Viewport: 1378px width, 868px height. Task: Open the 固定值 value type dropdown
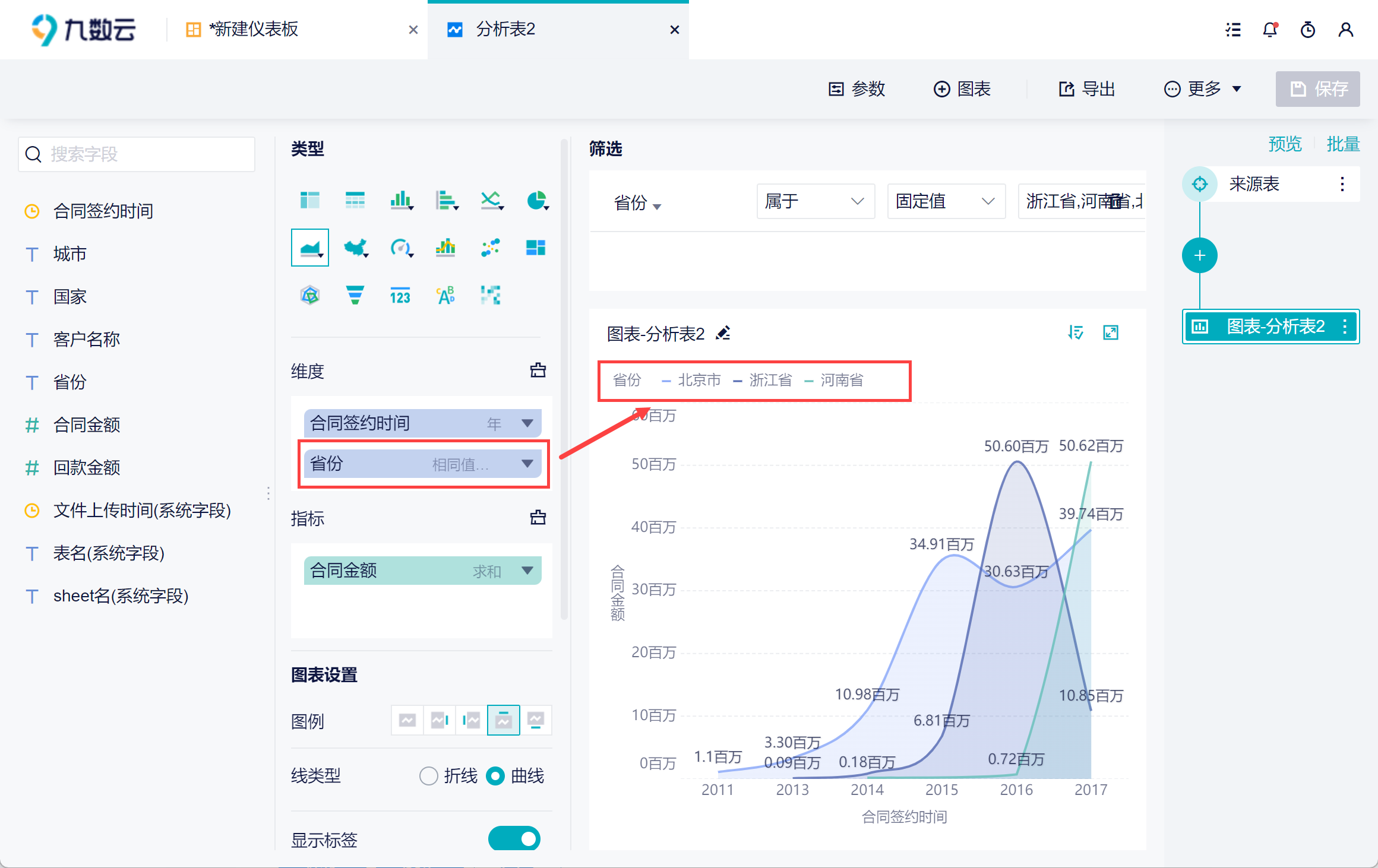[x=946, y=201]
